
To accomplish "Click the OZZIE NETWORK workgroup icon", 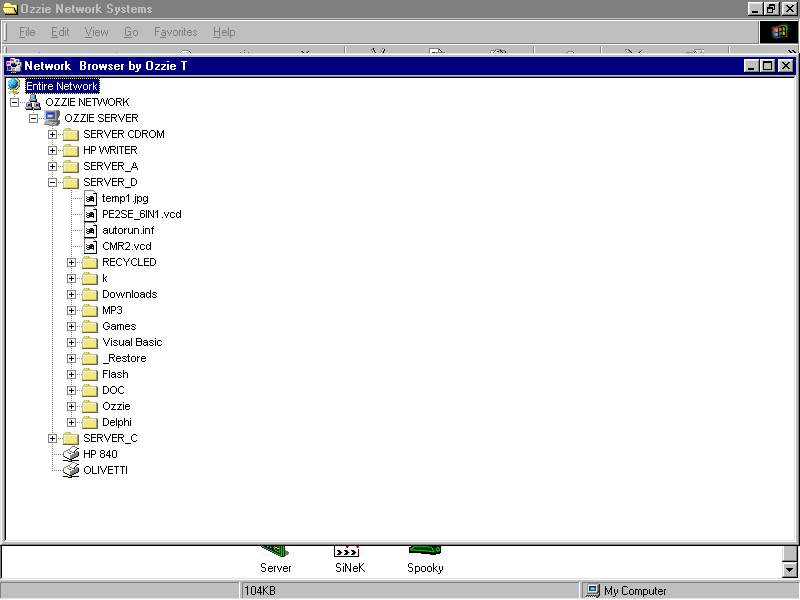I will tap(33, 102).
